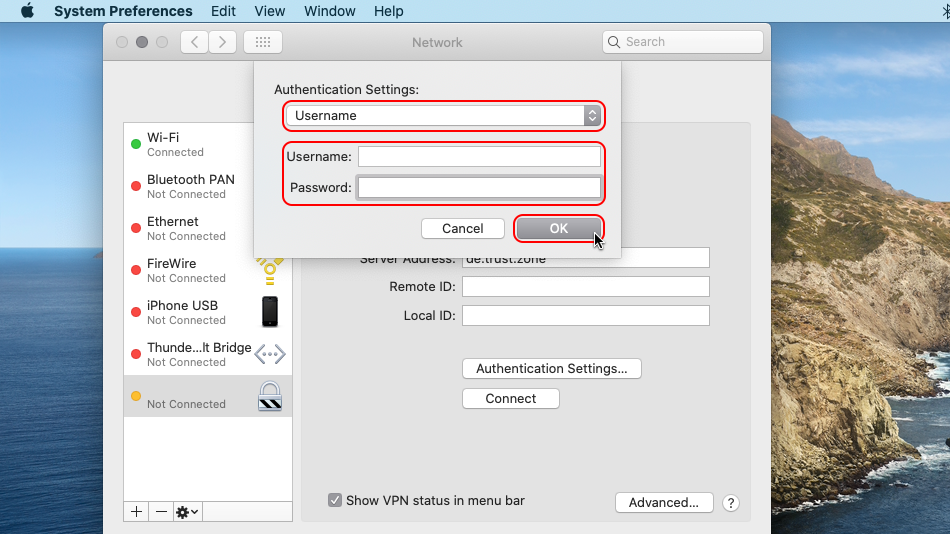Click the forward navigation arrow
Image resolution: width=950 pixels, height=534 pixels.
coord(223,42)
